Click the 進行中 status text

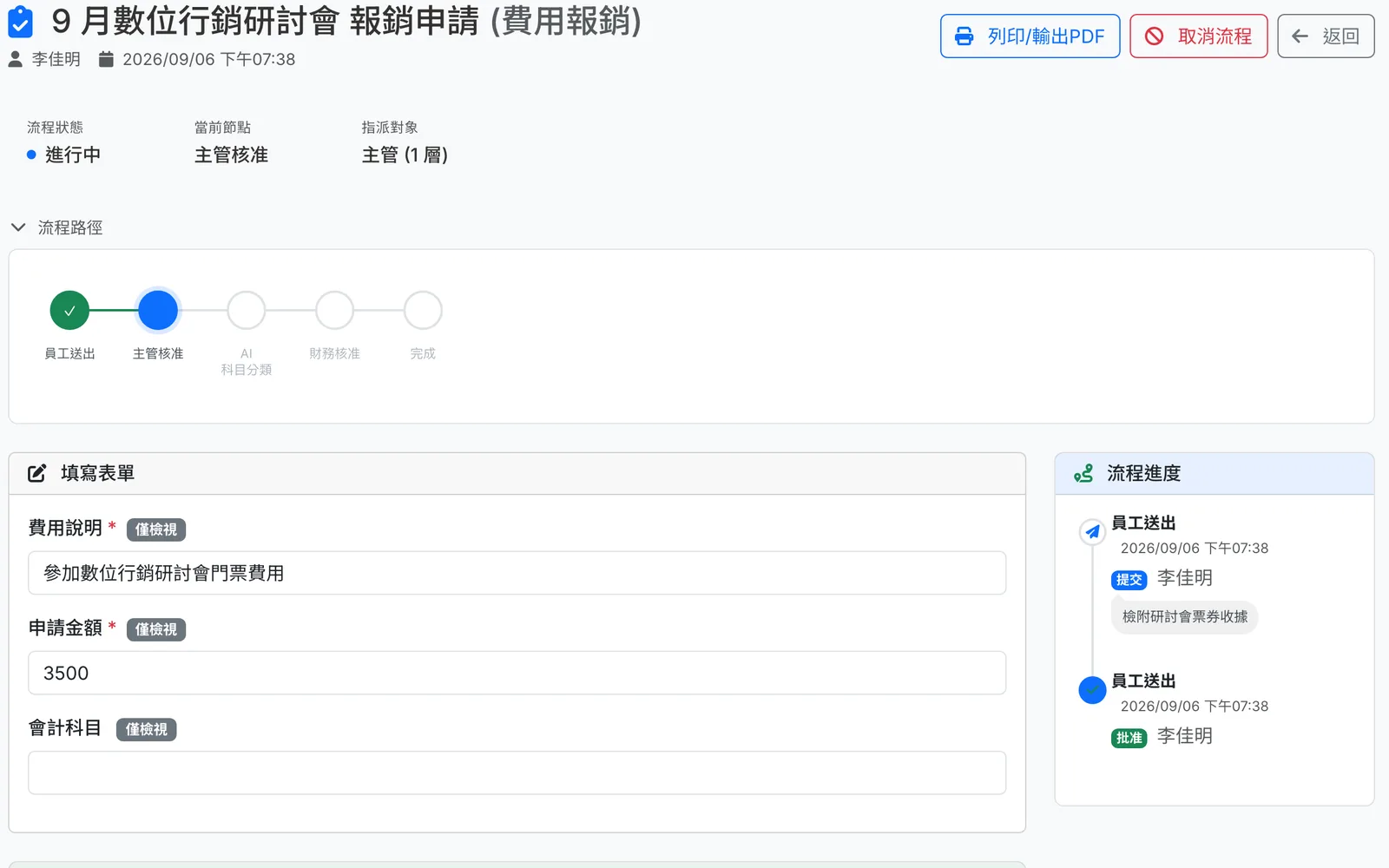(x=73, y=155)
